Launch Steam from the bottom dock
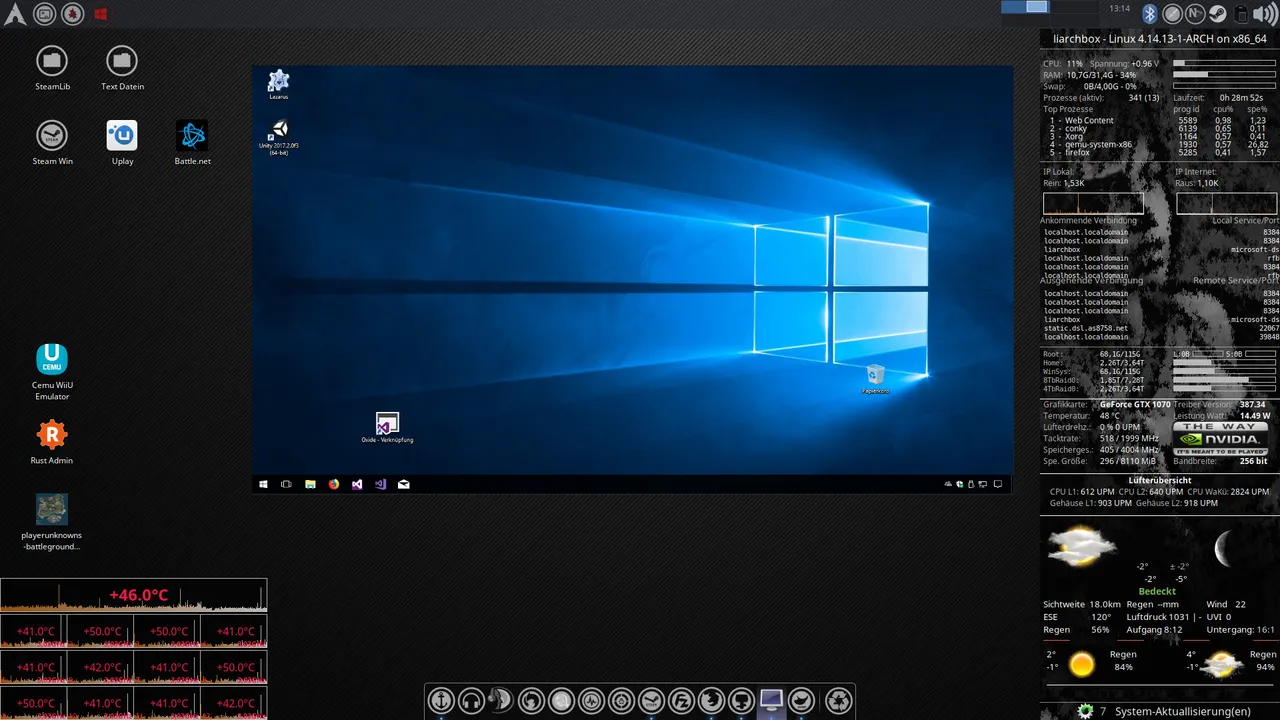The image size is (1280, 720). [651, 701]
